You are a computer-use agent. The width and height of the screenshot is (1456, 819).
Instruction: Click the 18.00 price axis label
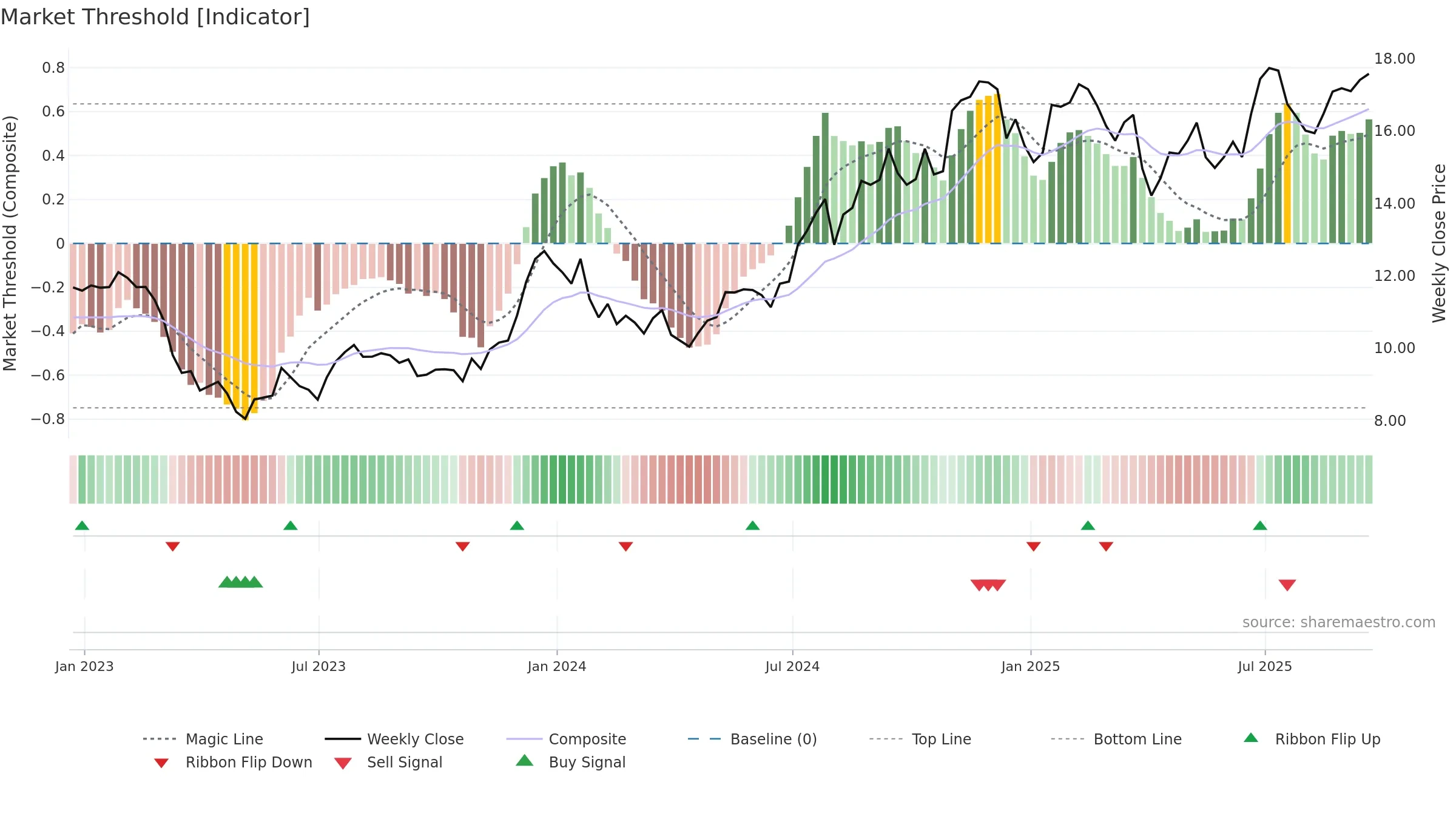click(1394, 59)
